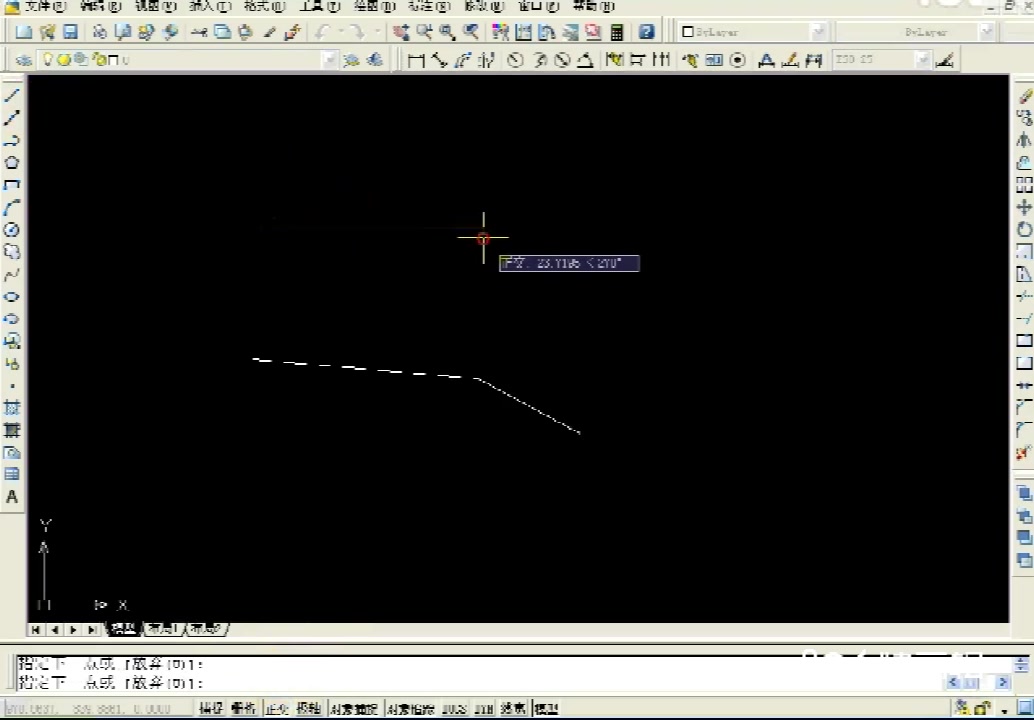Screen dimensions: 1034x720
Task: Activate the Polyline drawing tool
Action: pyautogui.click(x=12, y=140)
